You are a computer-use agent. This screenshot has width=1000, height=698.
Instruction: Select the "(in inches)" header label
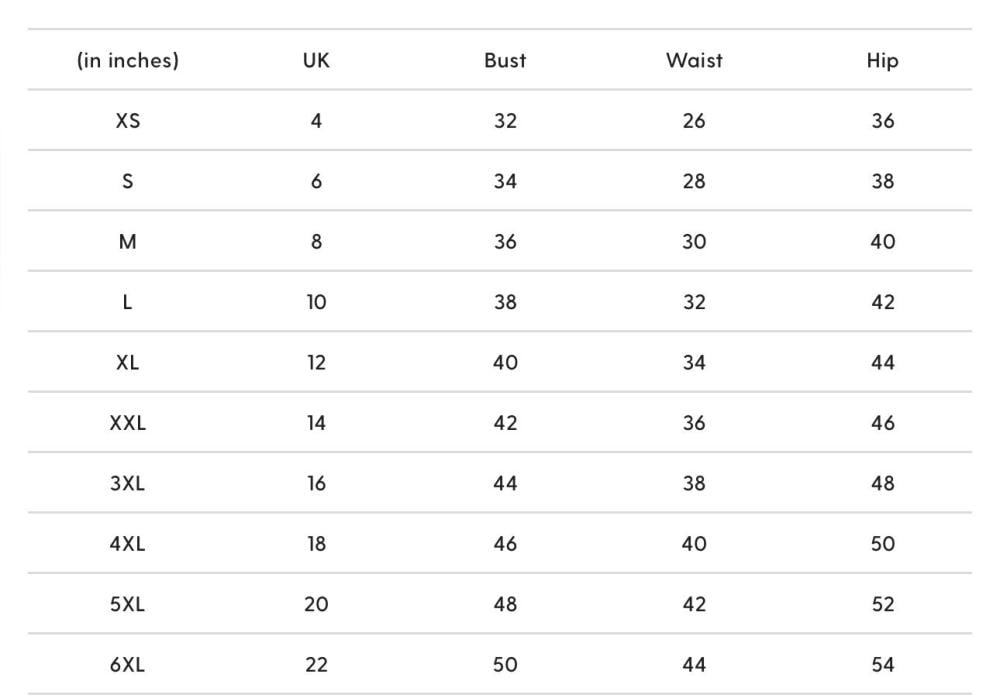click(128, 60)
